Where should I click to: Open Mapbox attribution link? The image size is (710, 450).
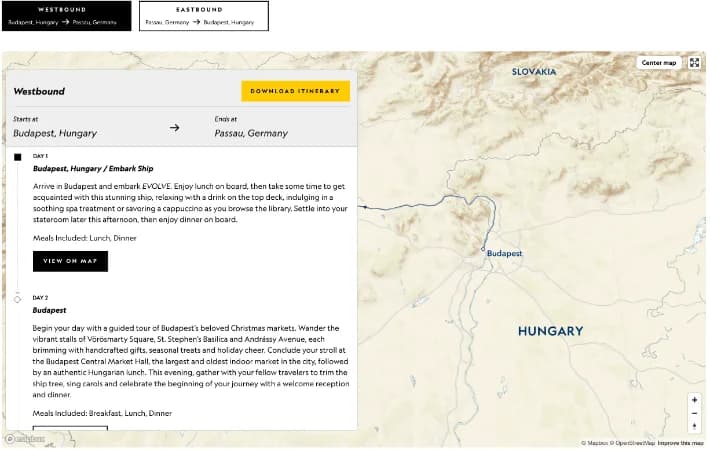(x=595, y=443)
